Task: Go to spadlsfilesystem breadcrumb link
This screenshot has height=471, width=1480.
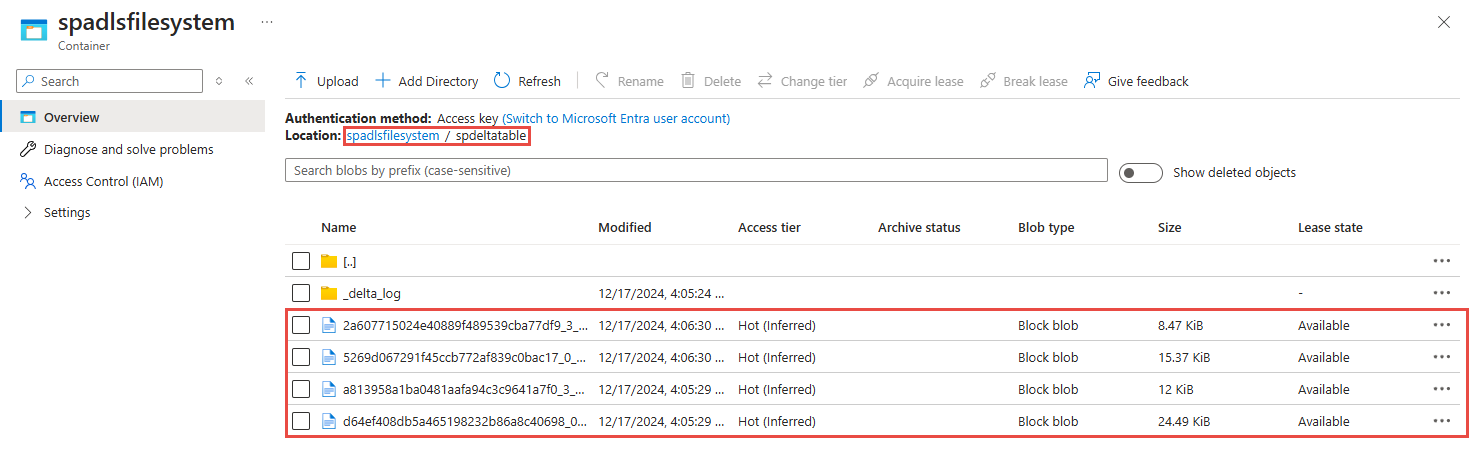Action: [x=393, y=135]
